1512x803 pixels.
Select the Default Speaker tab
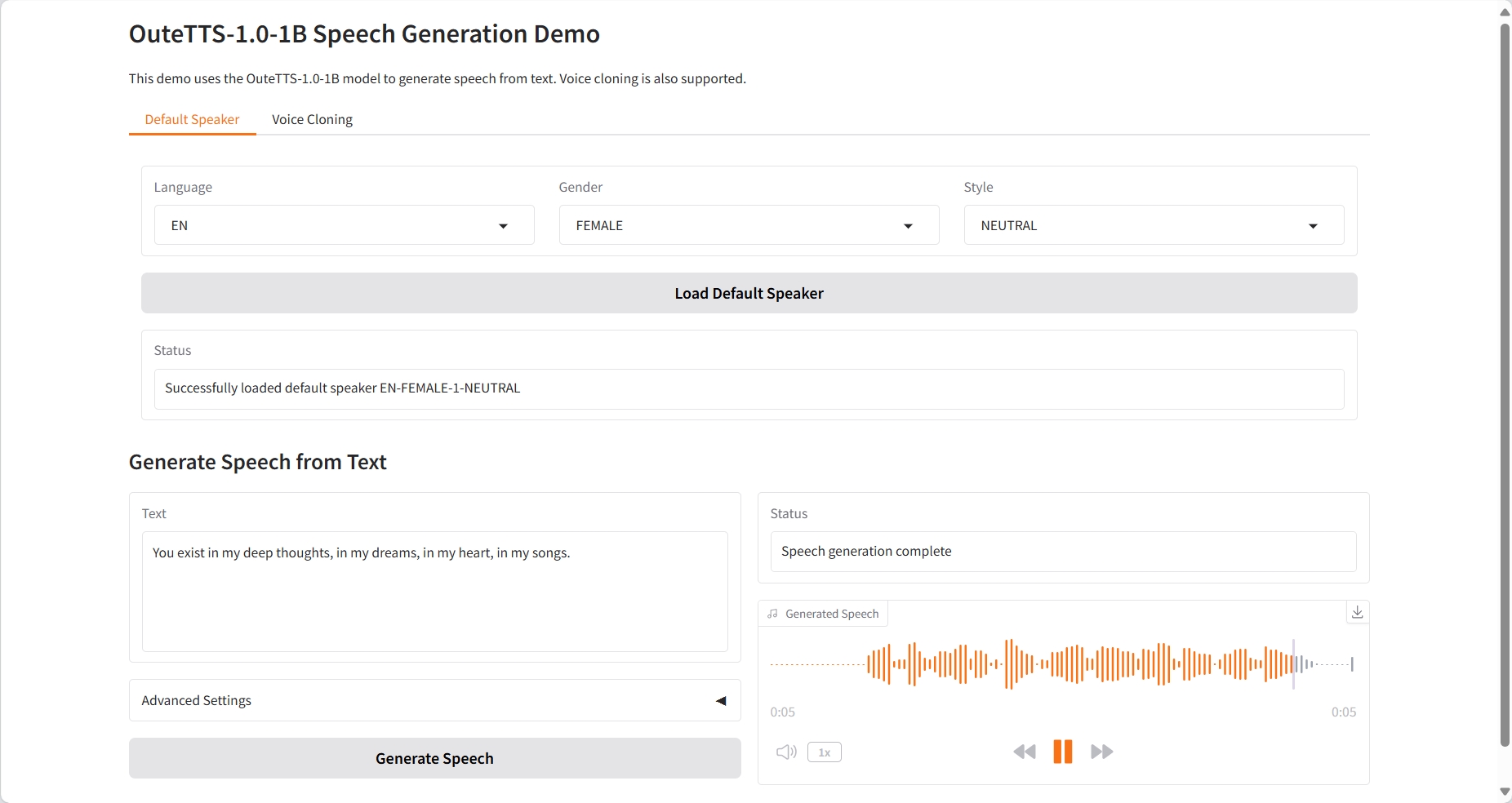(x=192, y=119)
